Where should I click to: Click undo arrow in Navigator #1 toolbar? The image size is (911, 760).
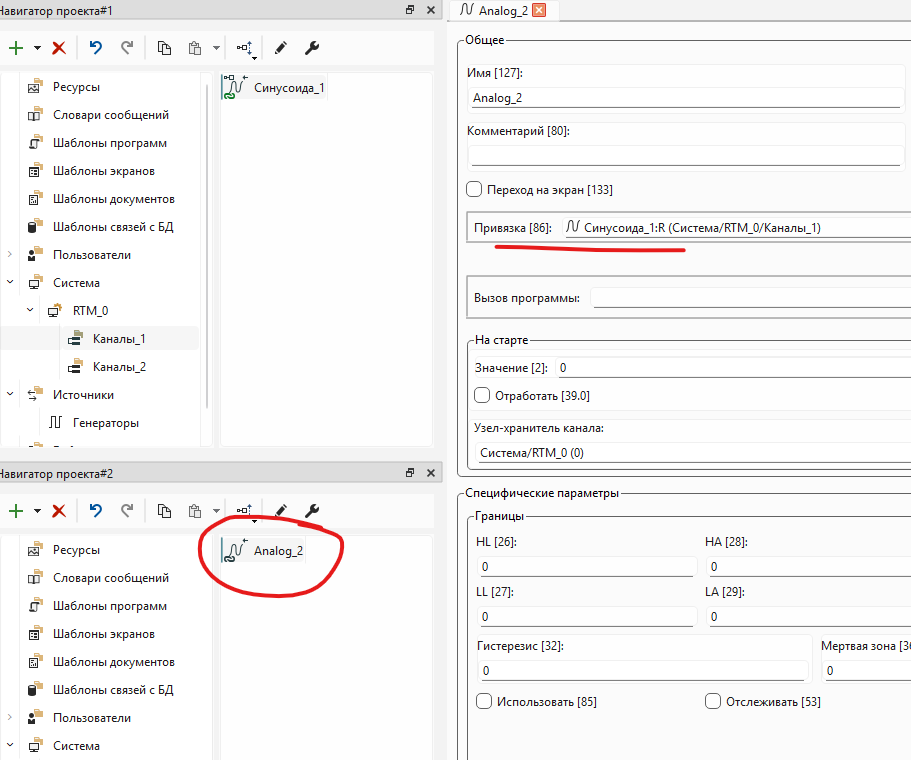(96, 48)
